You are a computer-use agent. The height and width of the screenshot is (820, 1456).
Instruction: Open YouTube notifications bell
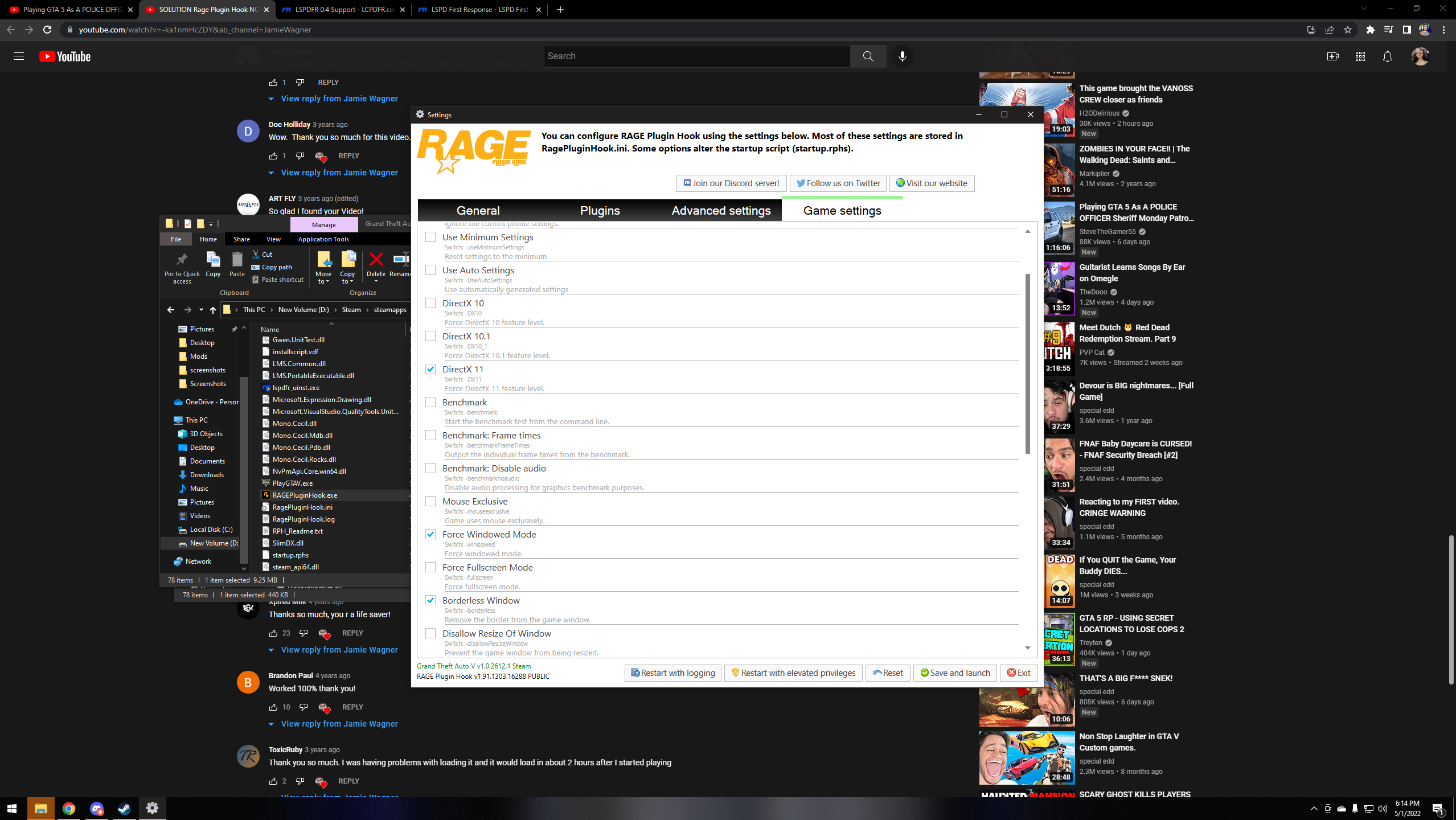[1387, 56]
